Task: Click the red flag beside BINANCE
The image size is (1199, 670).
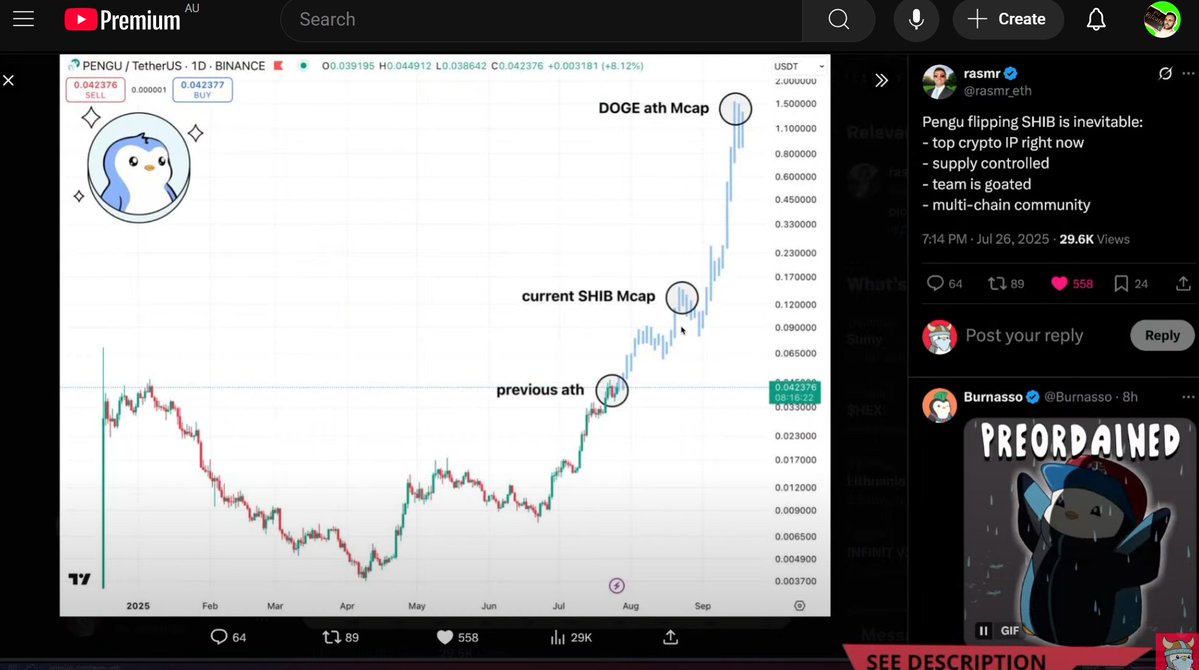Action: (278, 66)
